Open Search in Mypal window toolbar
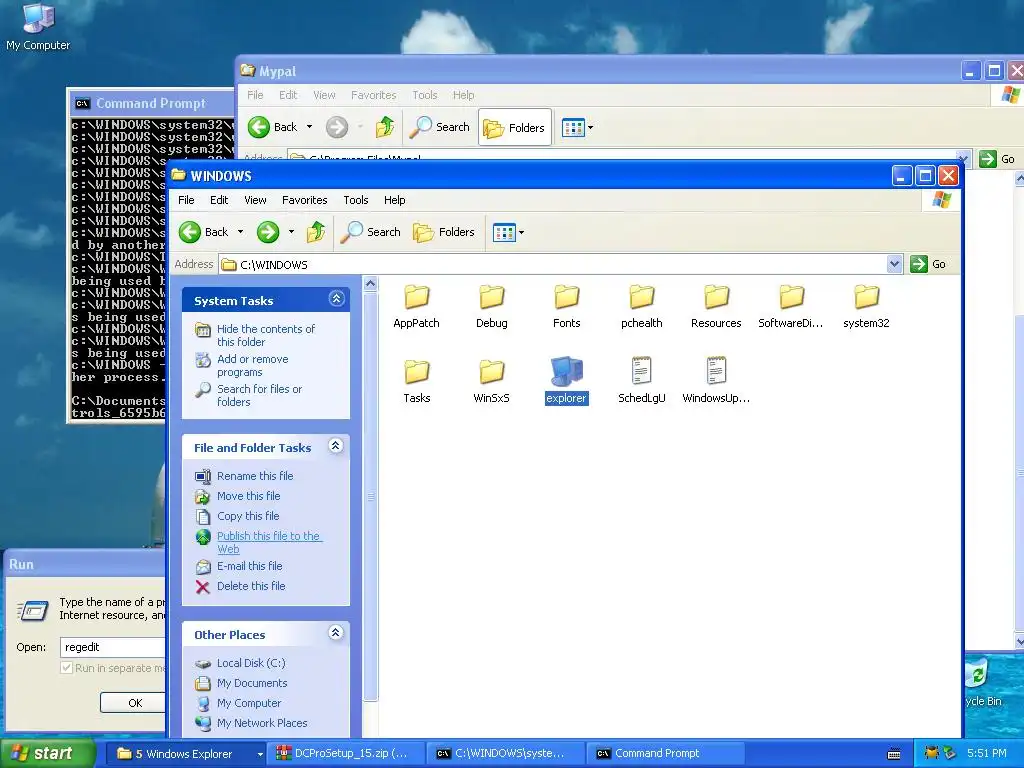 click(439, 127)
